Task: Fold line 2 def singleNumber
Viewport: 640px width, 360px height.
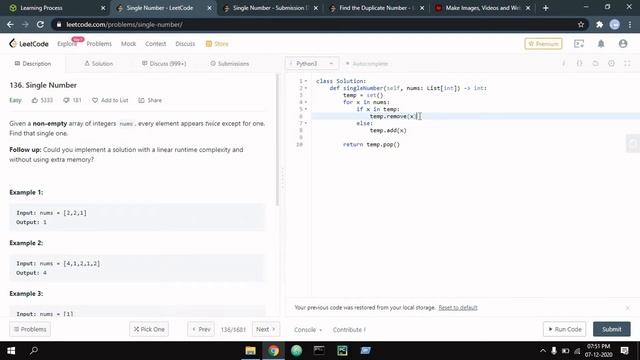Action: click(x=306, y=88)
